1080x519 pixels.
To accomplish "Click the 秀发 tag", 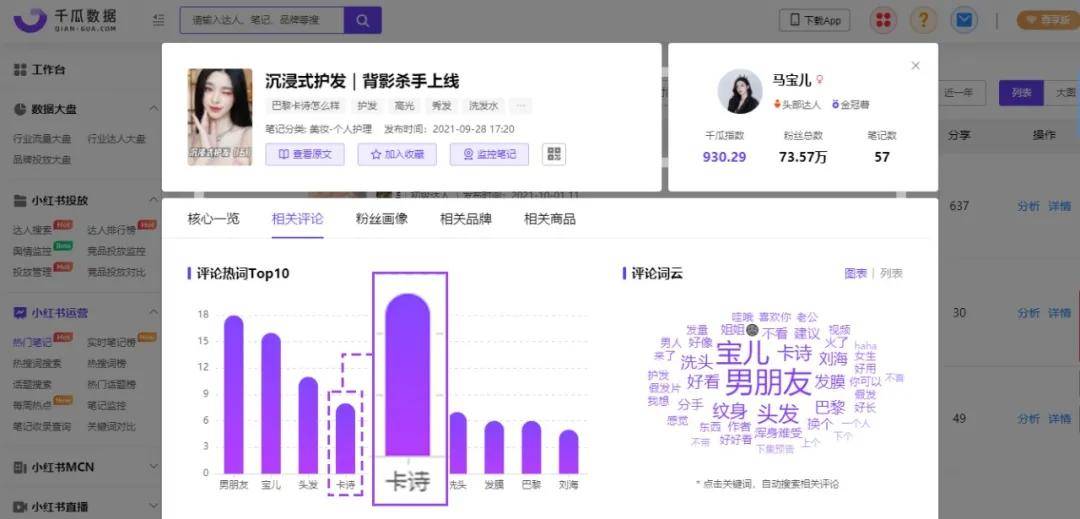I will click(x=442, y=106).
